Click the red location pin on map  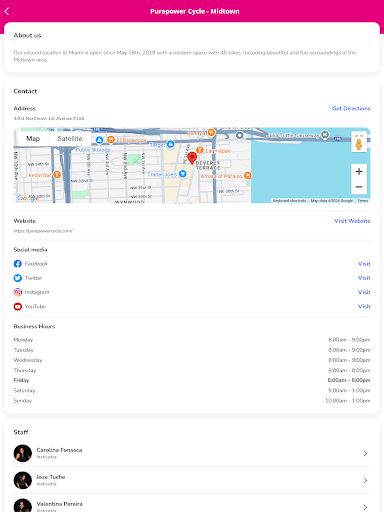(192, 158)
